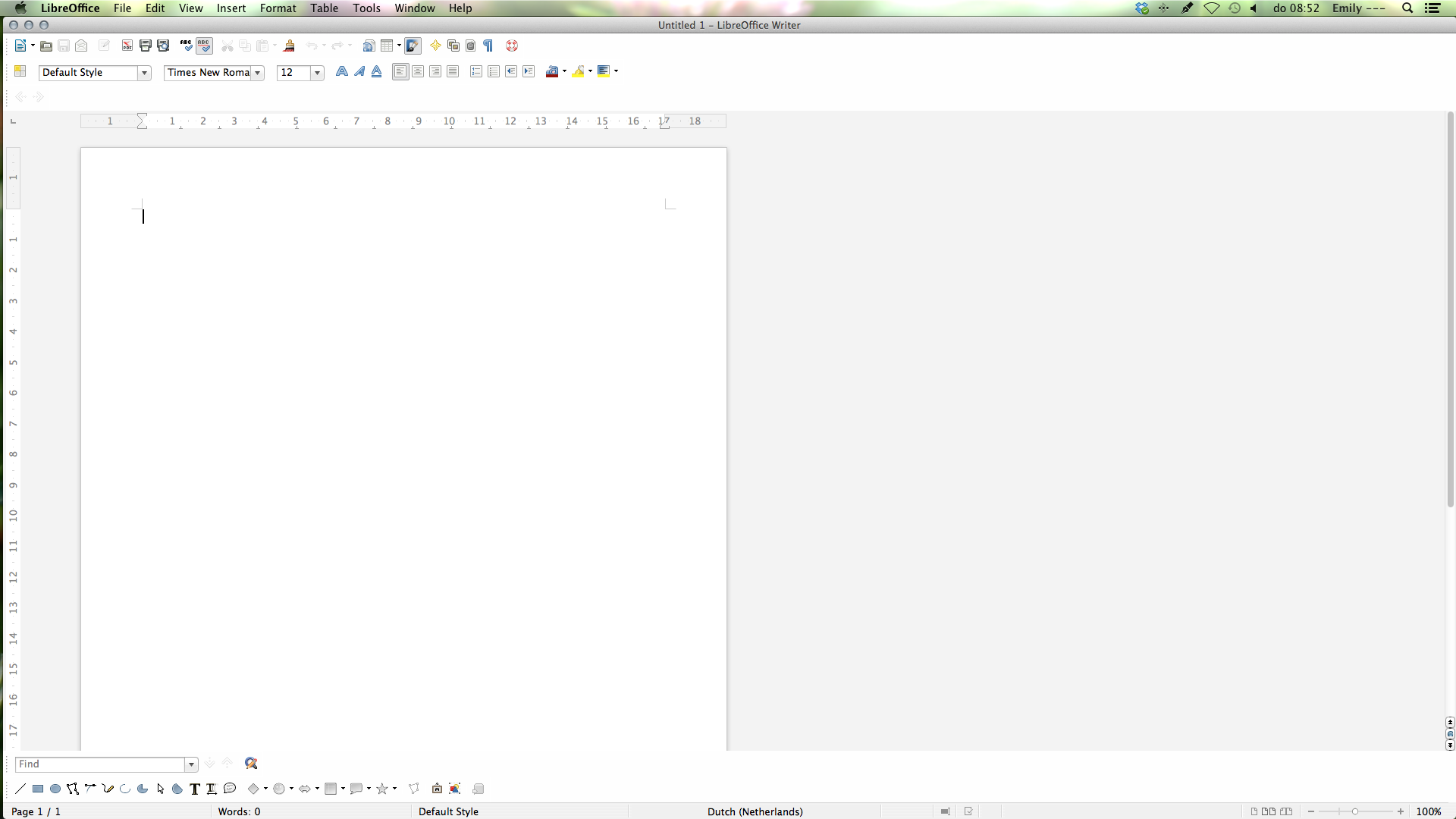The width and height of the screenshot is (1456, 819).
Task: Click the Clone Formatting paintbrush icon
Action: click(x=289, y=46)
